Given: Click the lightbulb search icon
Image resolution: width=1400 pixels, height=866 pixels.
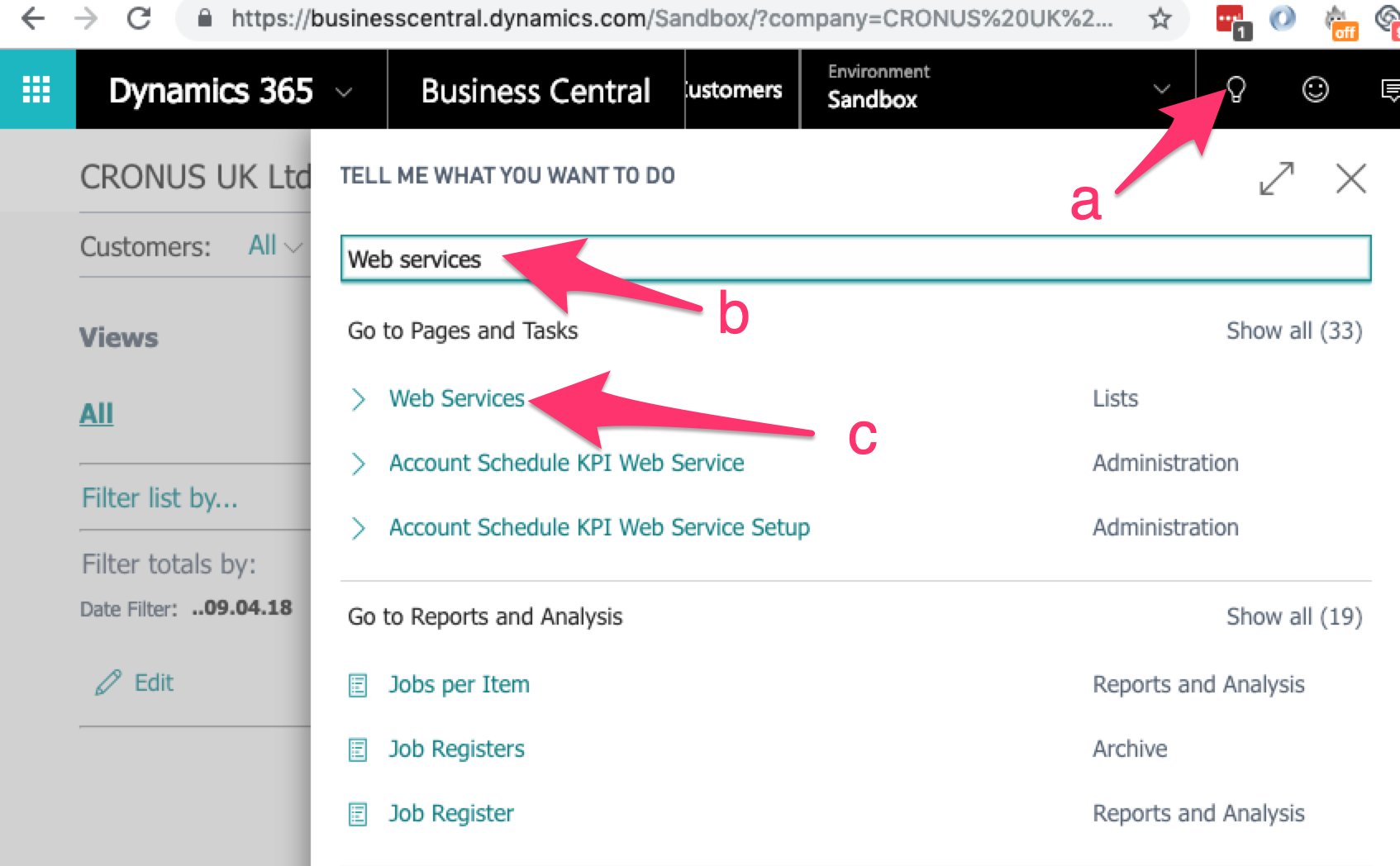Looking at the screenshot, I should (x=1236, y=89).
